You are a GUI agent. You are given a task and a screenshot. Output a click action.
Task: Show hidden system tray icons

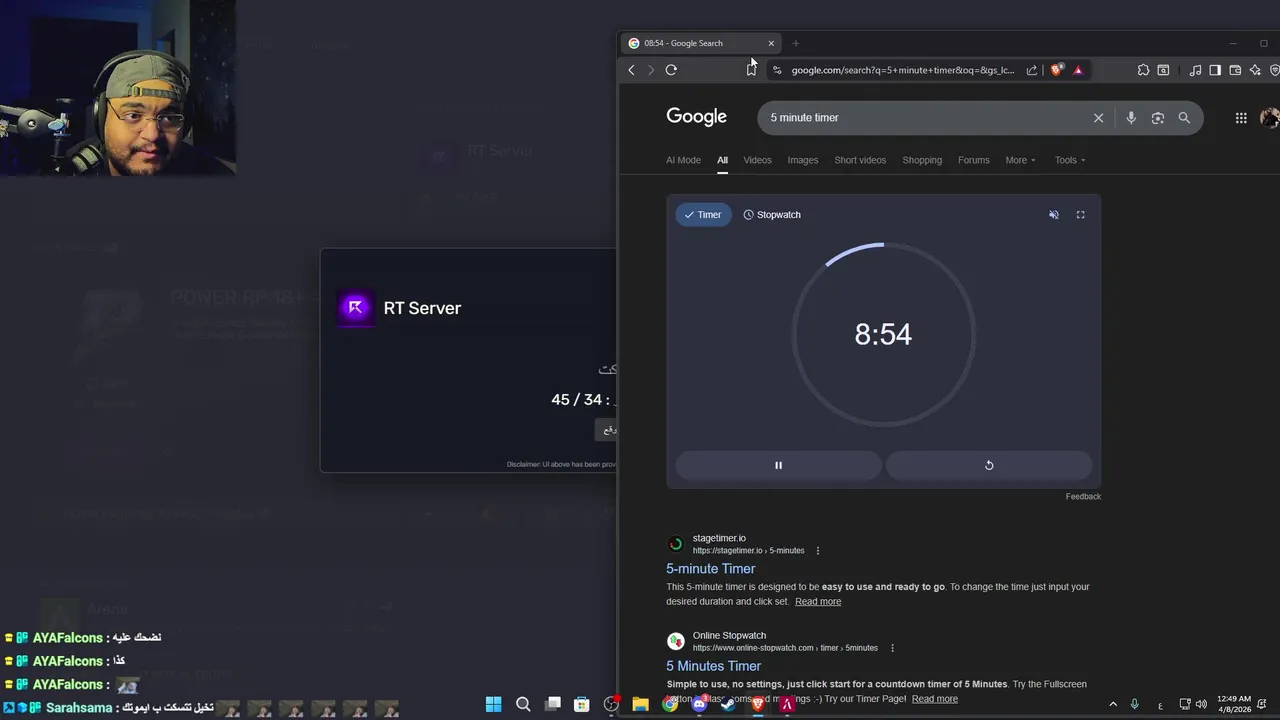(1113, 705)
